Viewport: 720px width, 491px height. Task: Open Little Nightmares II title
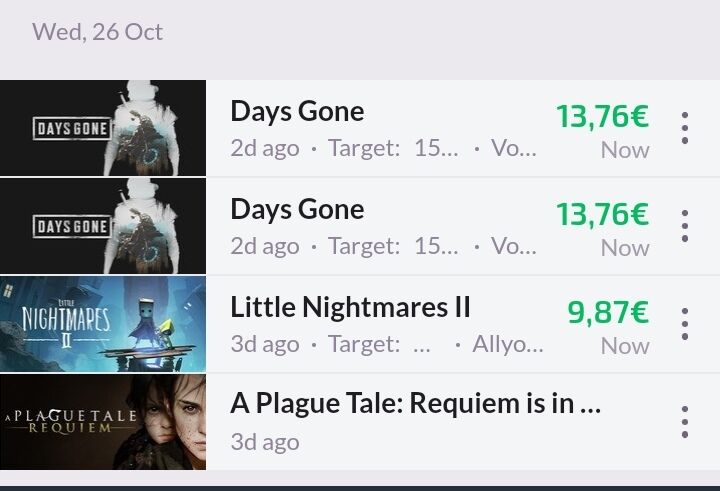[350, 307]
